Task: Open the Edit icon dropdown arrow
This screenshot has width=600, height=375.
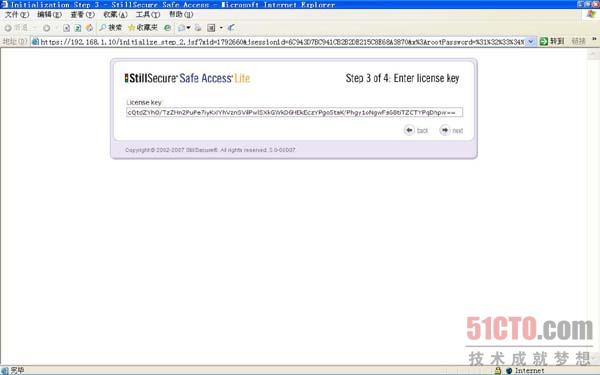Action: [x=221, y=28]
